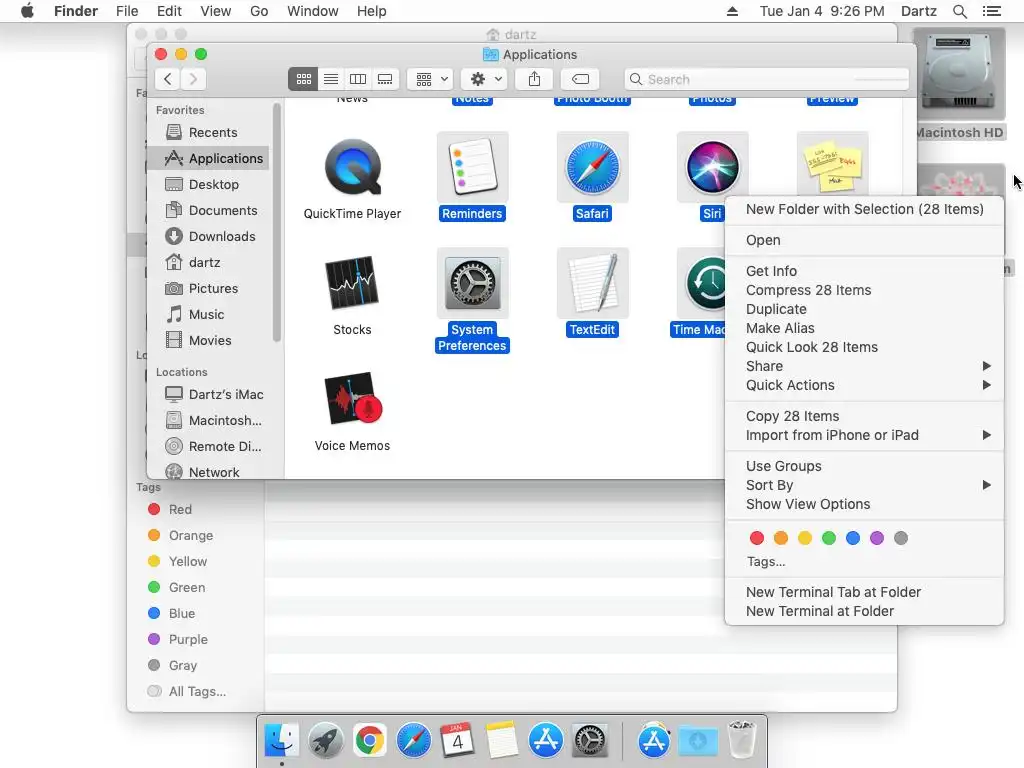
Task: Select Applications in the sidebar
Action: [x=209, y=158]
